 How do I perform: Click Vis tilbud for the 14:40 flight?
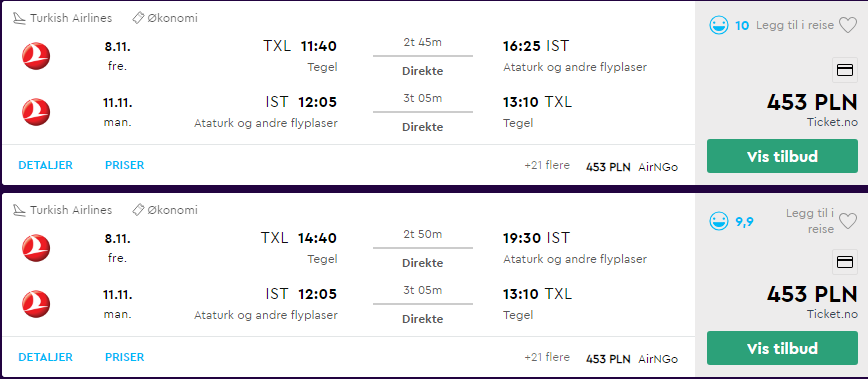point(782,348)
